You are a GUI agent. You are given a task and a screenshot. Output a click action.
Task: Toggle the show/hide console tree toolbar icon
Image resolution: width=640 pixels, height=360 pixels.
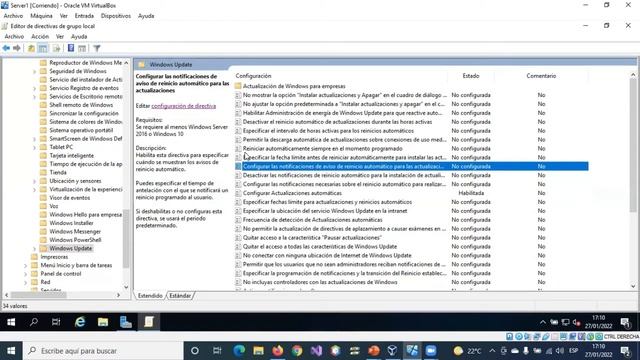pyautogui.click(x=42, y=48)
